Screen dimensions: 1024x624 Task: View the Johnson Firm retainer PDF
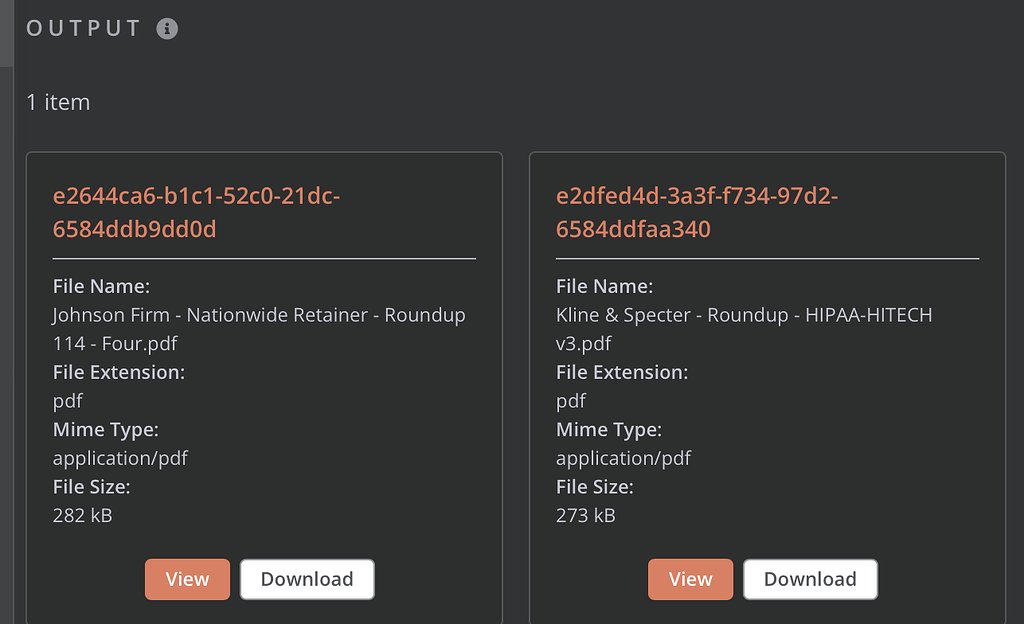(187, 579)
